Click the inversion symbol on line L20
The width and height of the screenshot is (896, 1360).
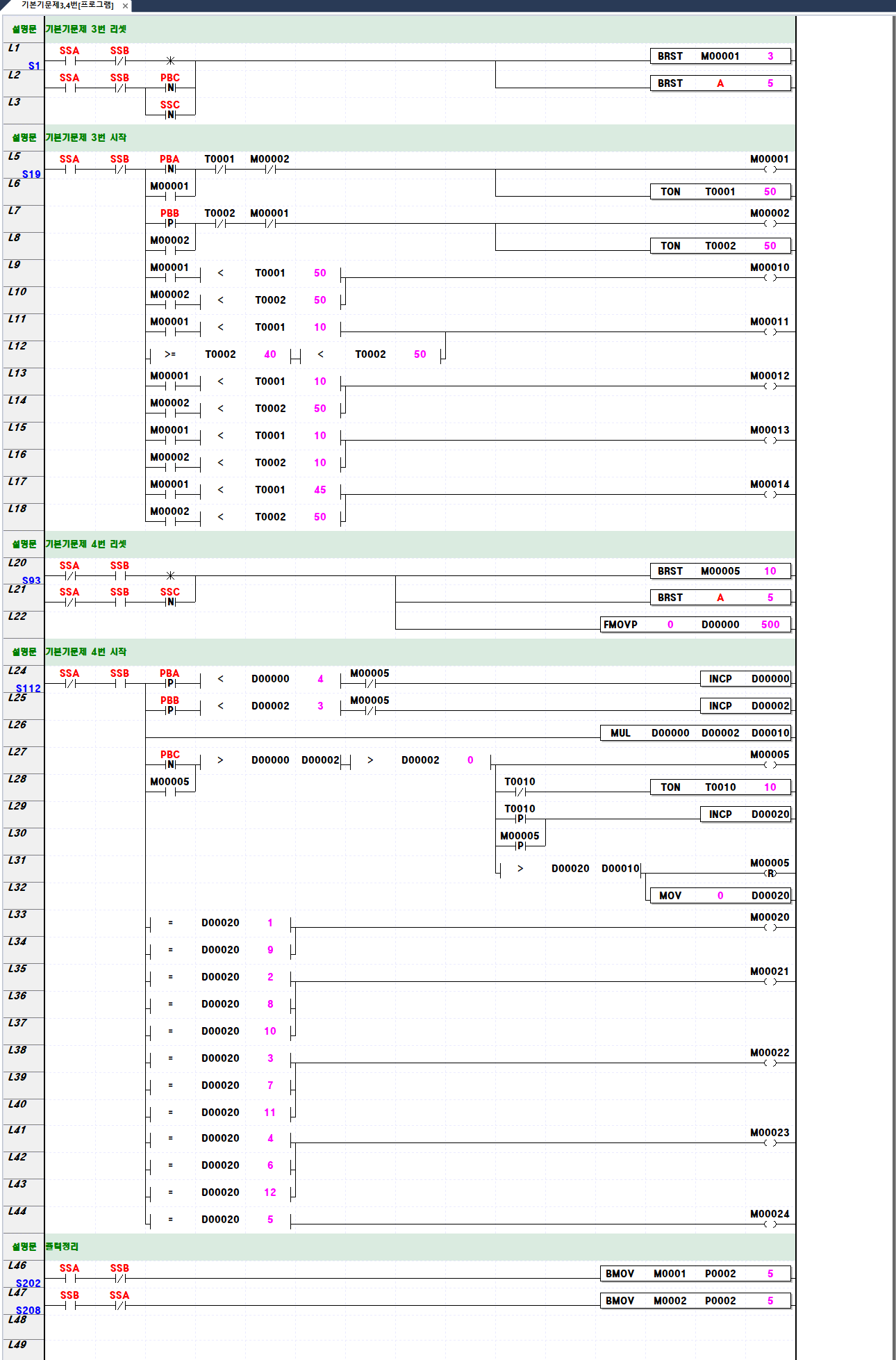170,575
